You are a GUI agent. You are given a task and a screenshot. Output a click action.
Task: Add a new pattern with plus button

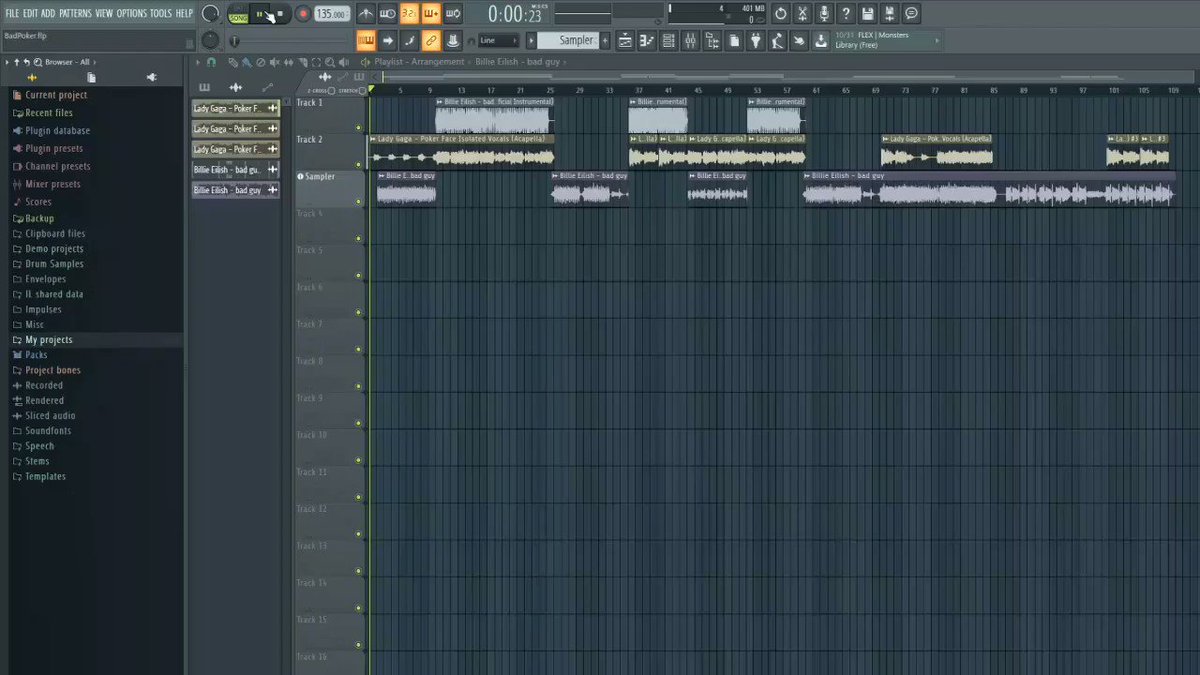coord(605,41)
